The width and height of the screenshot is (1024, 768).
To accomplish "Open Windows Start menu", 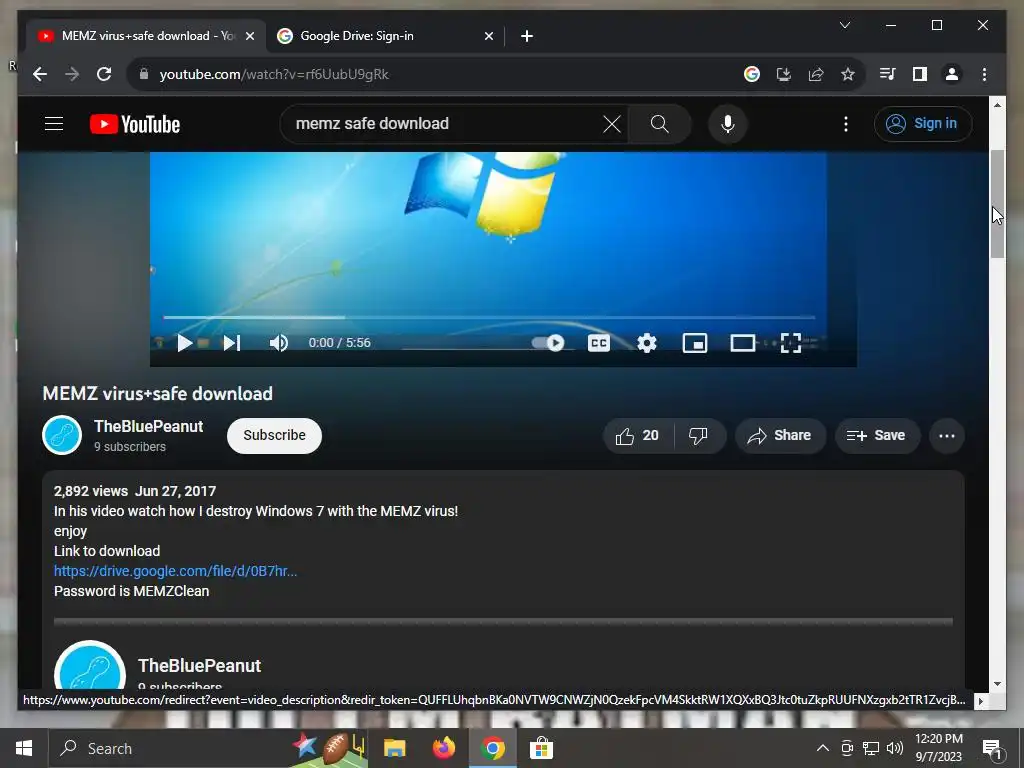I will coord(24,748).
